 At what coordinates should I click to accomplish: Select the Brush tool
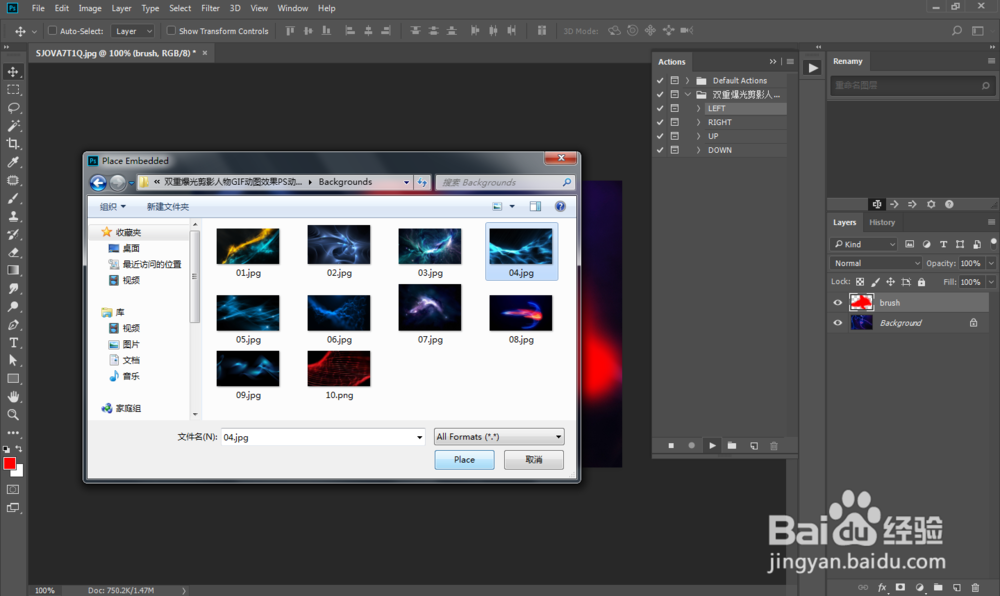(13, 198)
